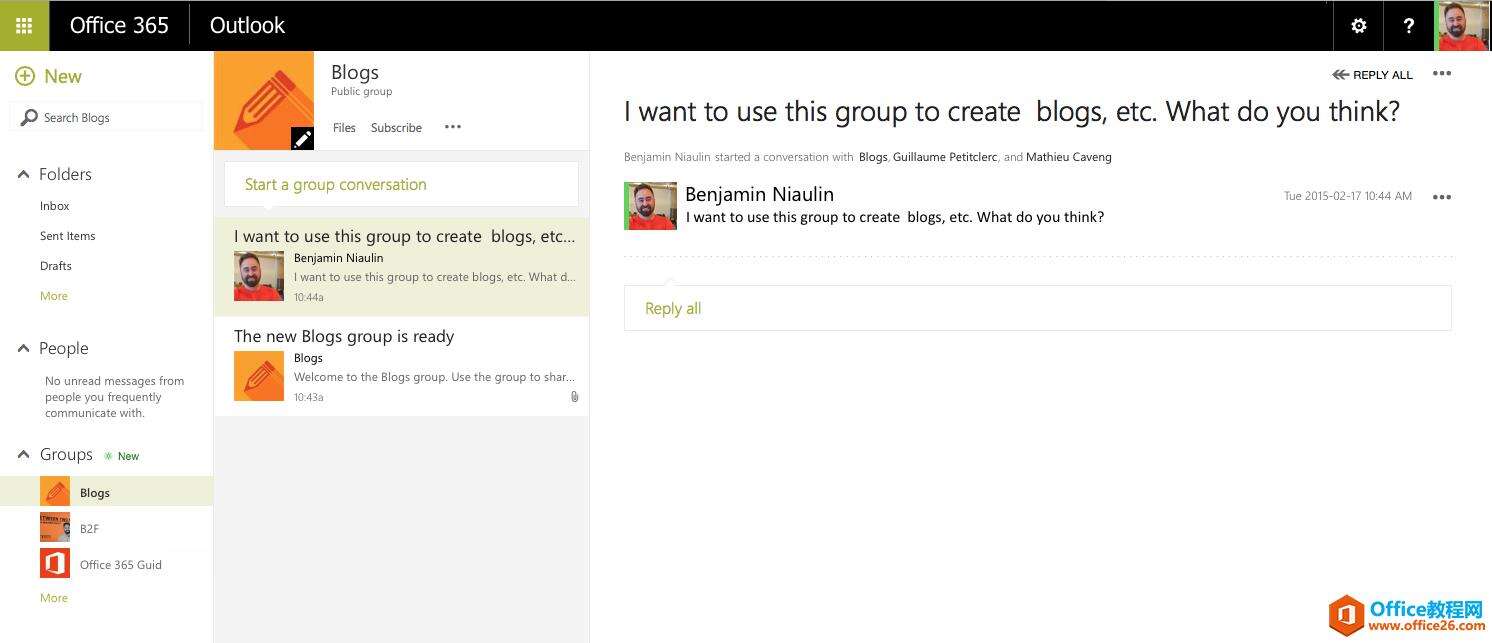
Task: Click Guillaume Petitclerc recipient link
Action: tap(945, 157)
